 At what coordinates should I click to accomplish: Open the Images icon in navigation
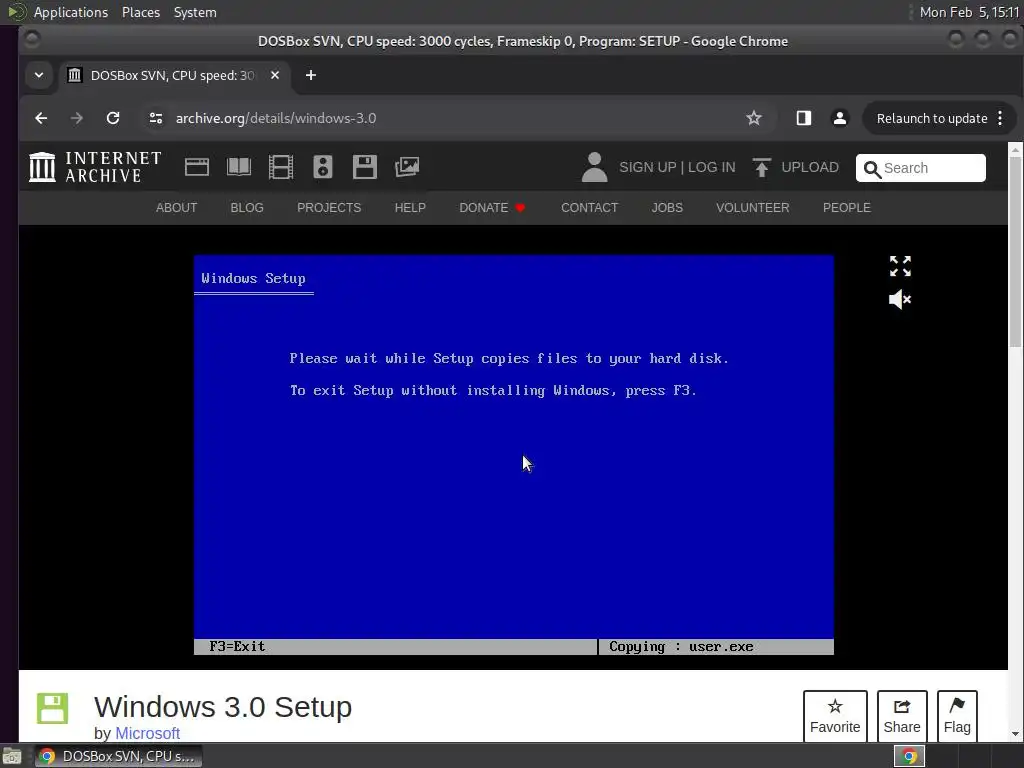pos(407,167)
